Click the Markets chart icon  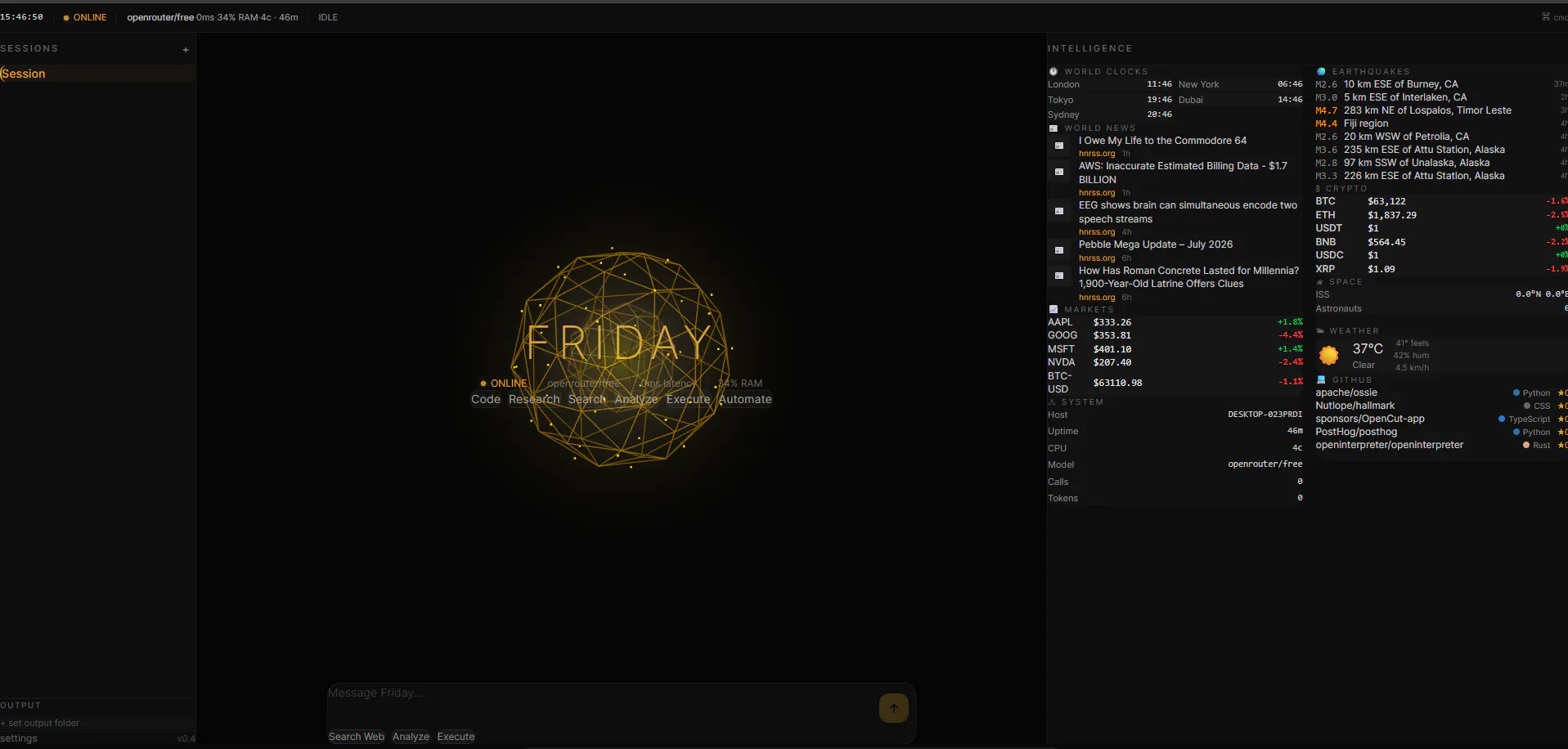[1054, 310]
